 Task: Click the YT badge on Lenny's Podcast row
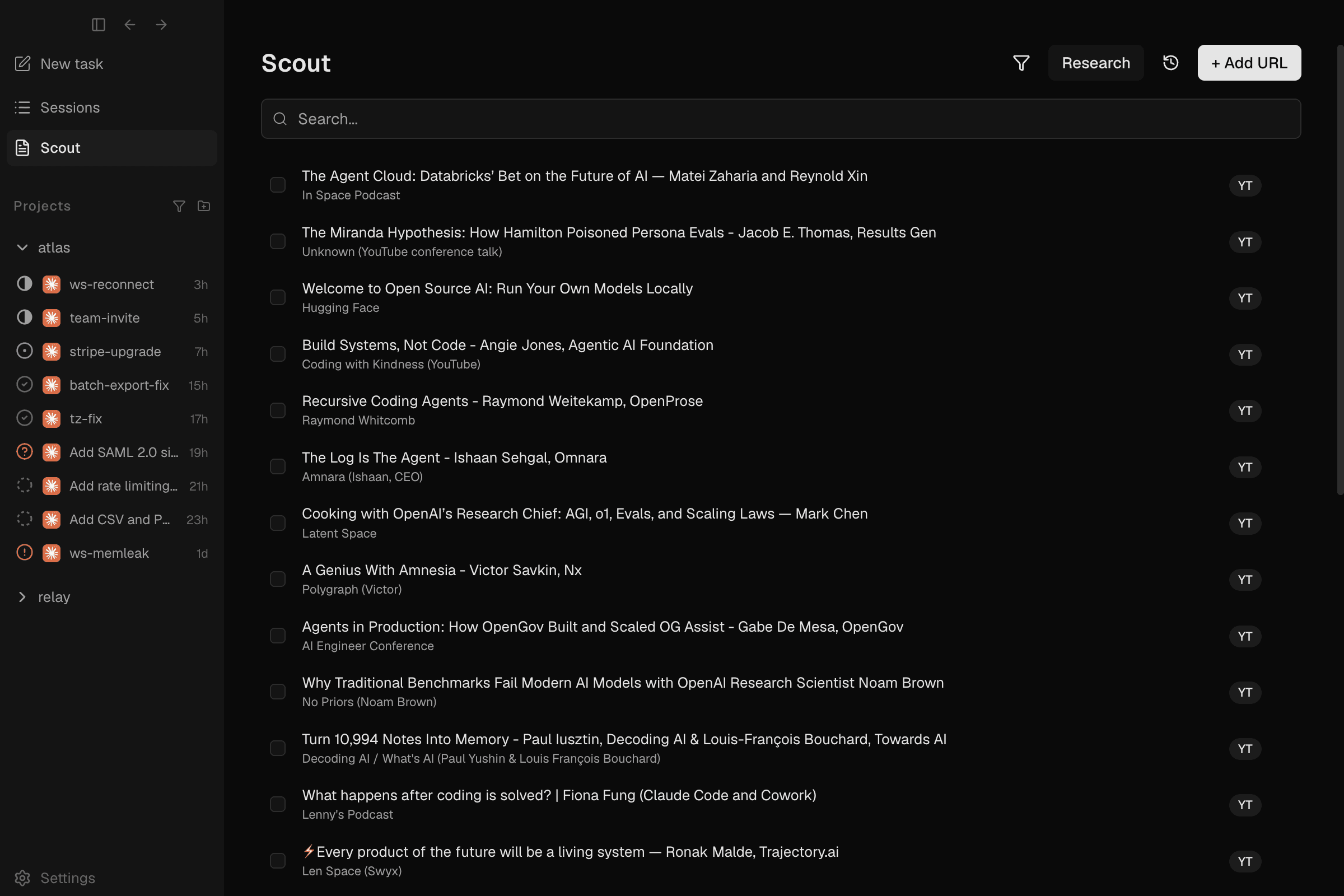pyautogui.click(x=1244, y=805)
